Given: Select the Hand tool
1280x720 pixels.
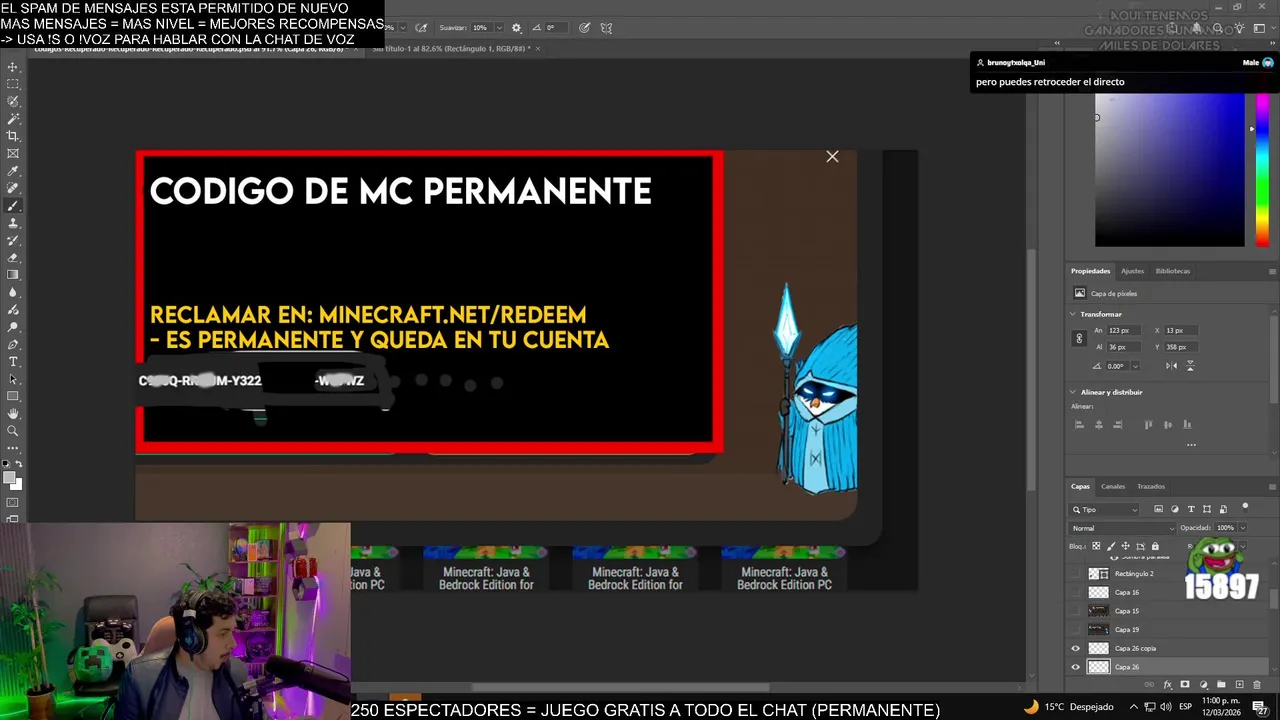Looking at the screenshot, I should coord(12,413).
